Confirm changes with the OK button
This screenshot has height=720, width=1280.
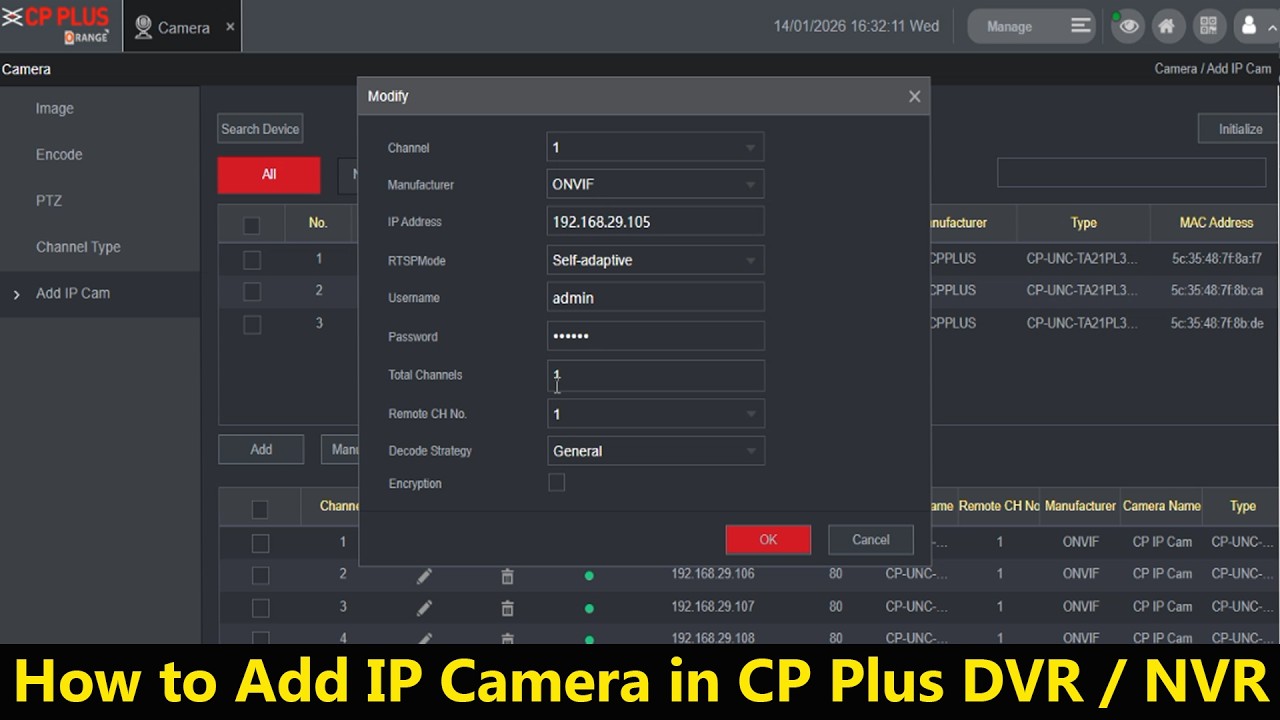(x=768, y=539)
